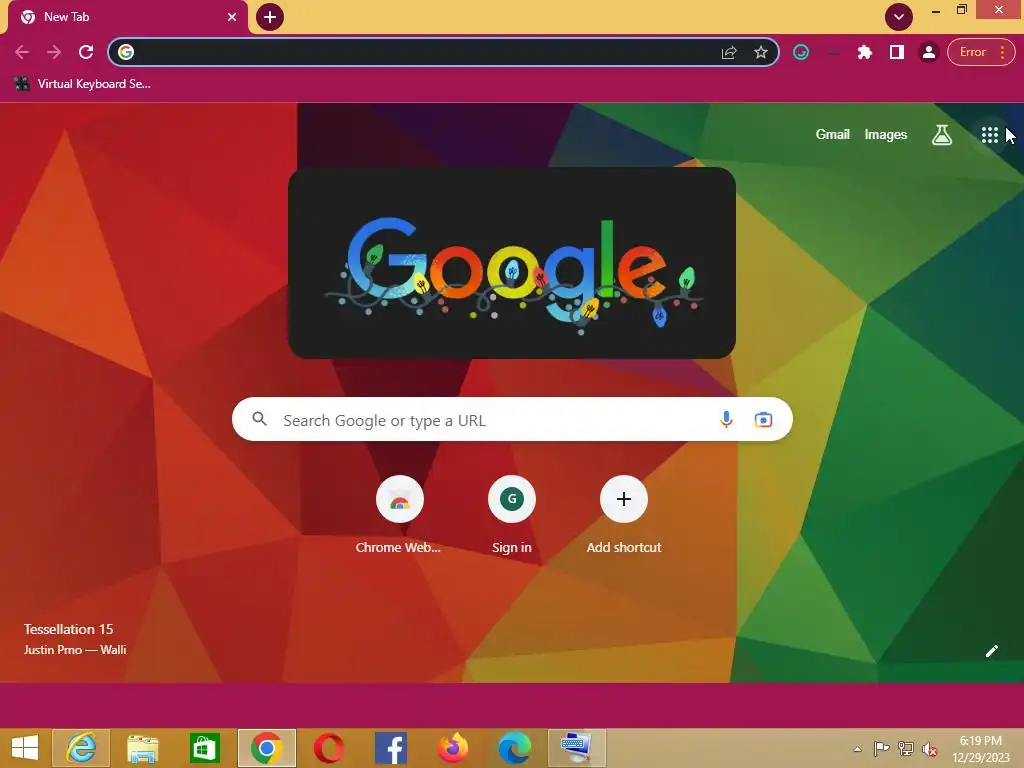Open the Images link
Viewport: 1024px width, 768px height.
tap(886, 135)
